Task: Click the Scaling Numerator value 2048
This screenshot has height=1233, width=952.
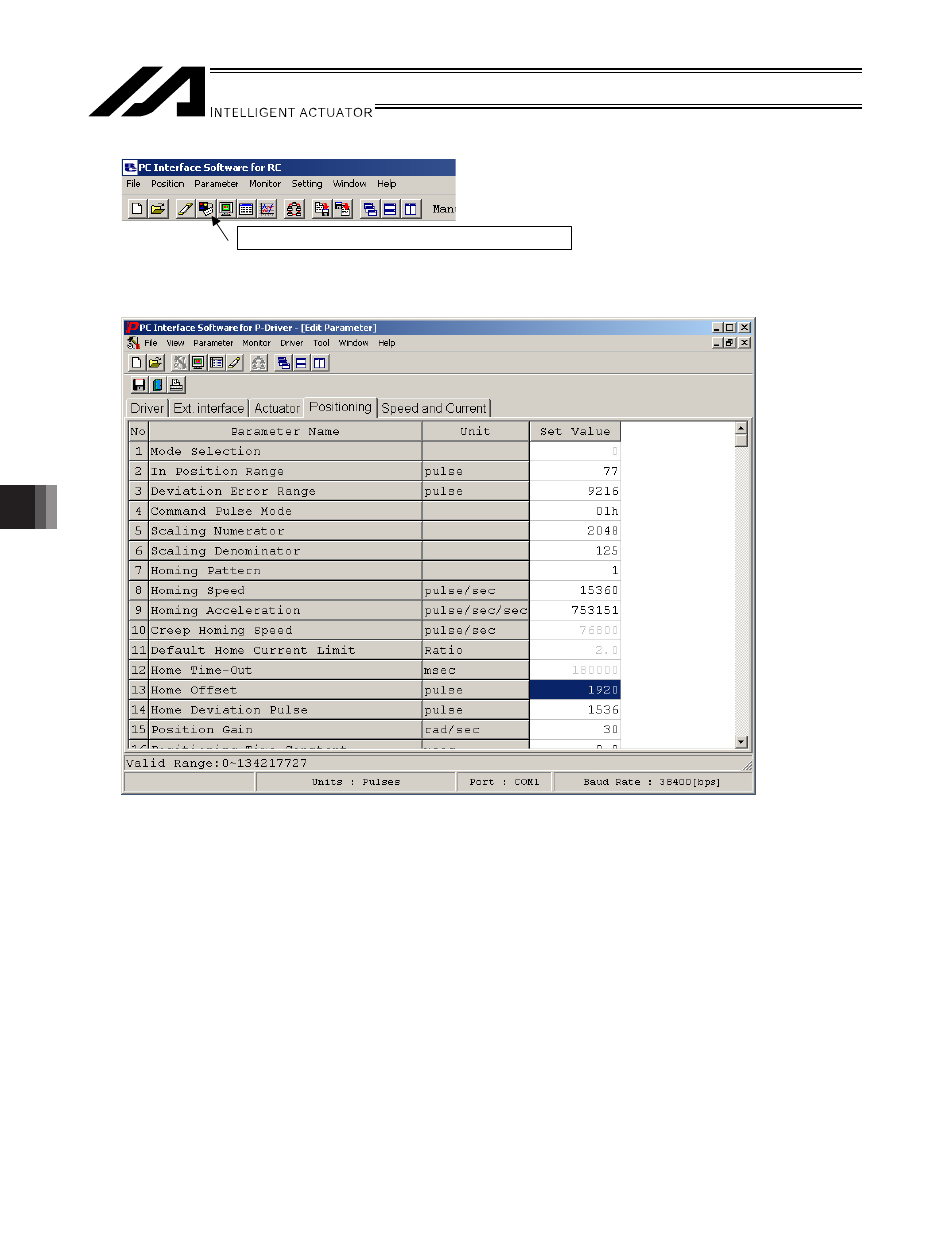Action: coord(575,531)
